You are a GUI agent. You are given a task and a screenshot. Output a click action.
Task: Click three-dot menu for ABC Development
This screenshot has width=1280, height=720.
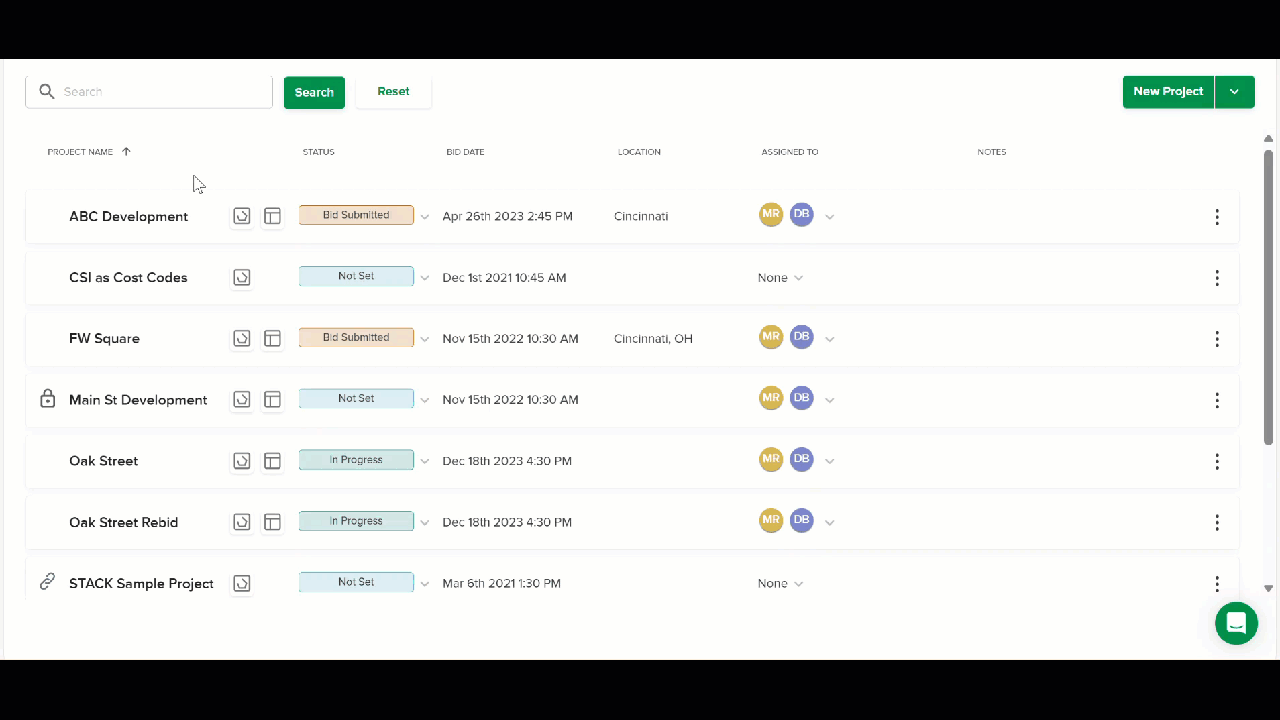pos(1217,217)
